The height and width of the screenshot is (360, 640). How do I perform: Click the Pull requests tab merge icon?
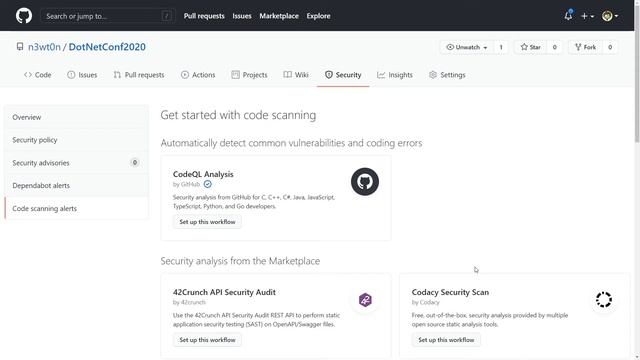tap(117, 75)
